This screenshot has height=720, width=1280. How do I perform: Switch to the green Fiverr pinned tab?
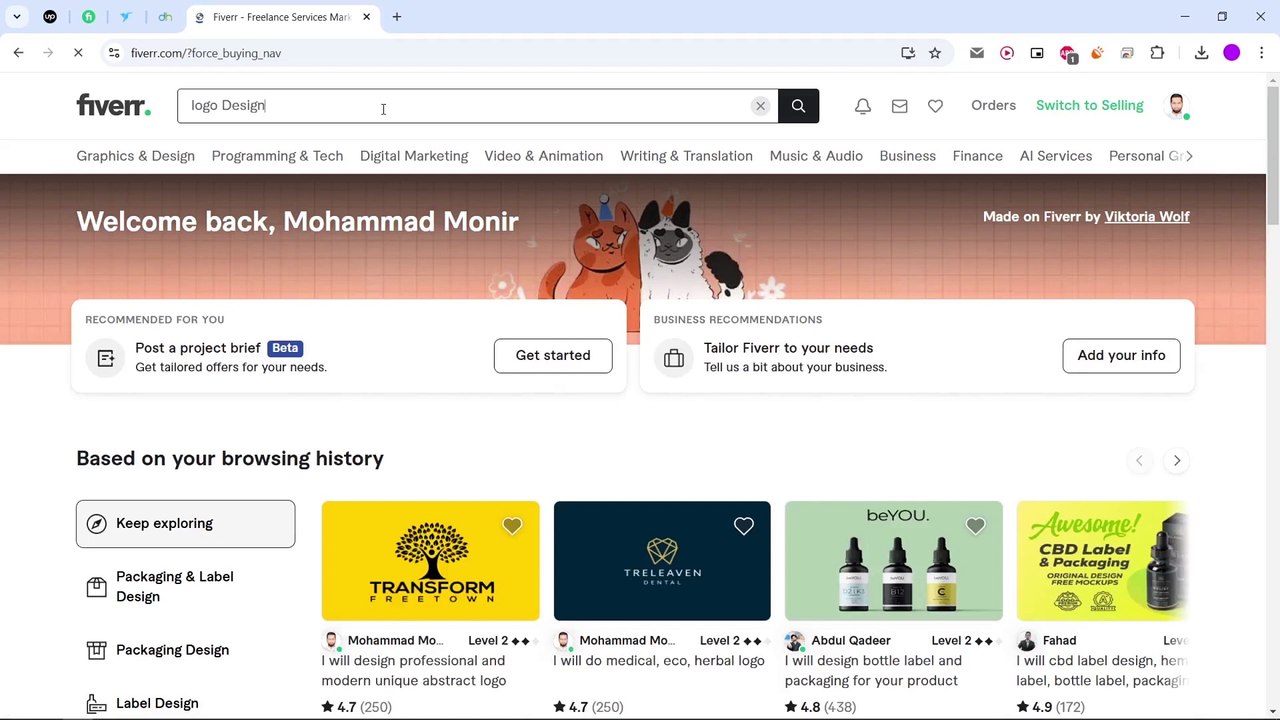tap(88, 17)
